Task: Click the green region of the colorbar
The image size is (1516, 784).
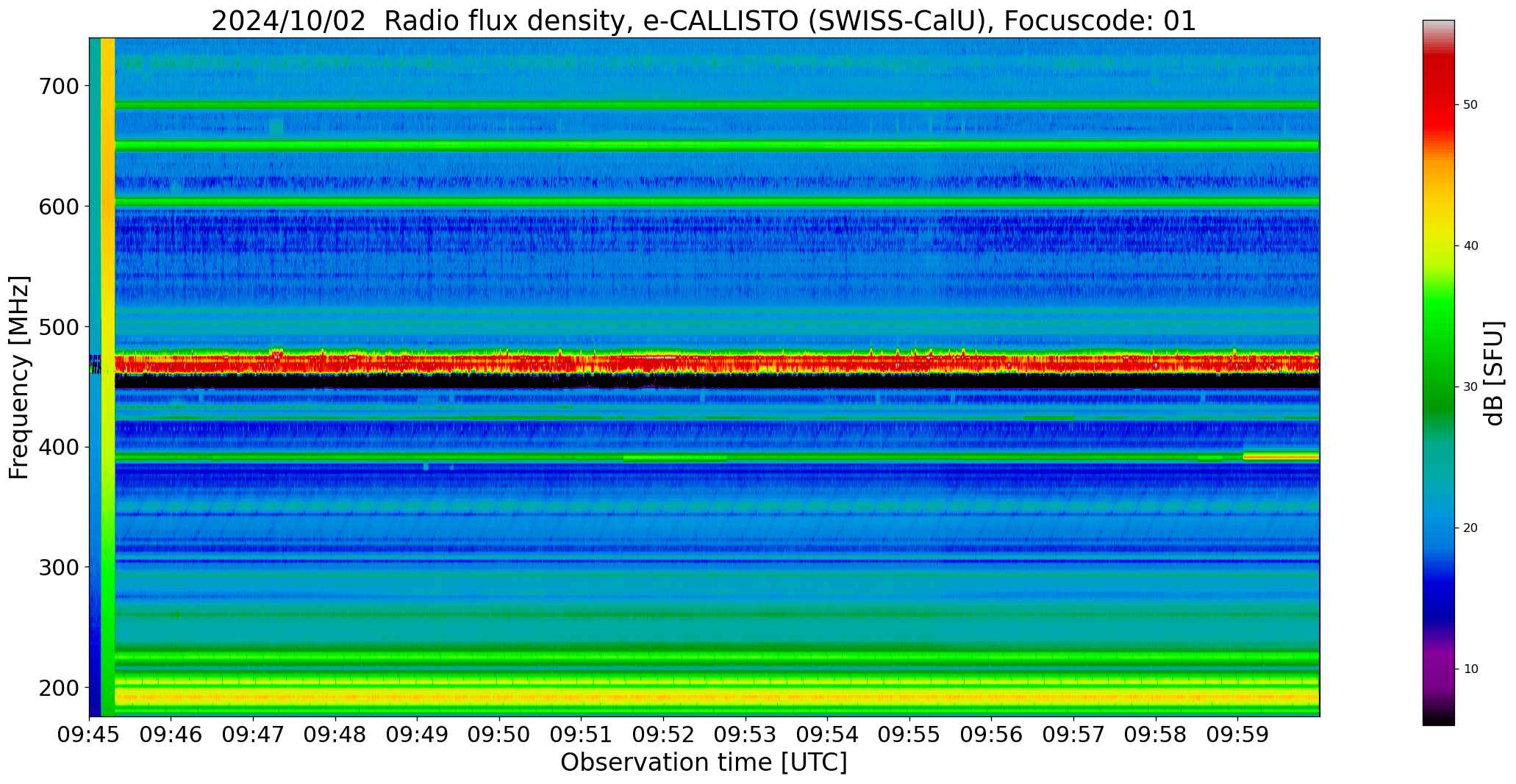Action: pos(1438,353)
